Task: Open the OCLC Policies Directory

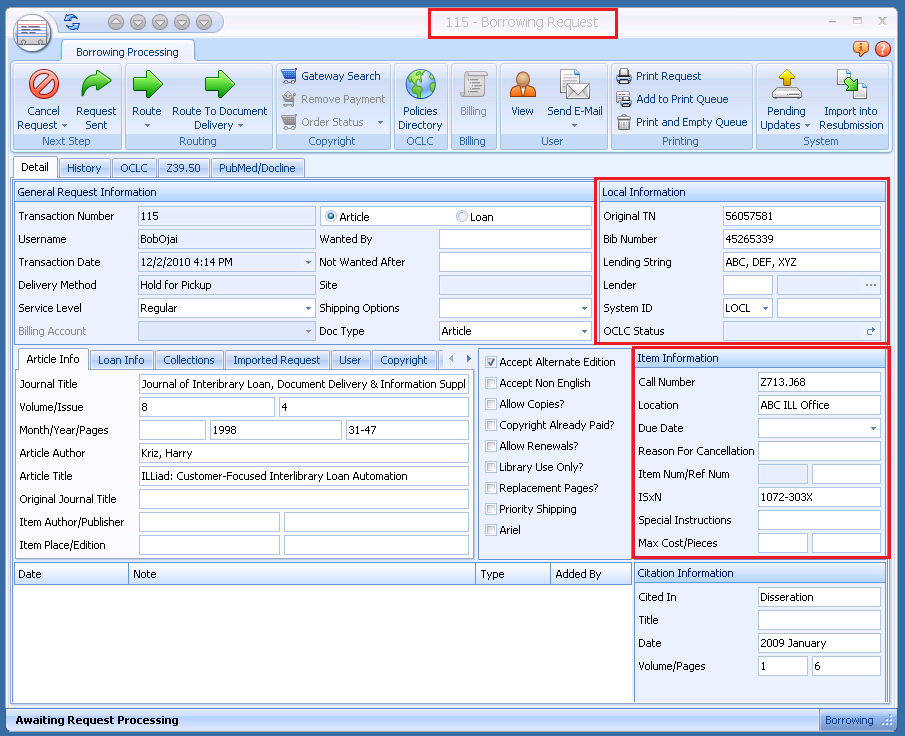Action: click(x=420, y=85)
